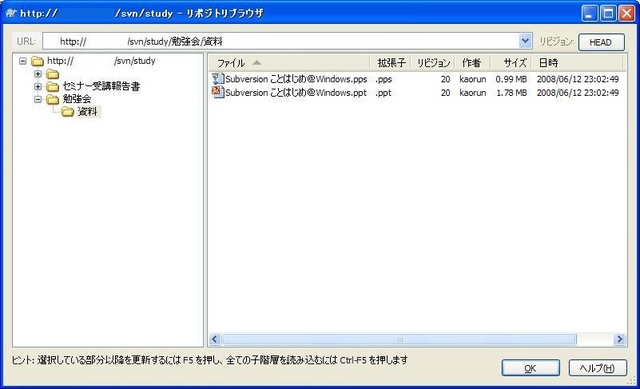Click kaorun author in .pps row

473,79
